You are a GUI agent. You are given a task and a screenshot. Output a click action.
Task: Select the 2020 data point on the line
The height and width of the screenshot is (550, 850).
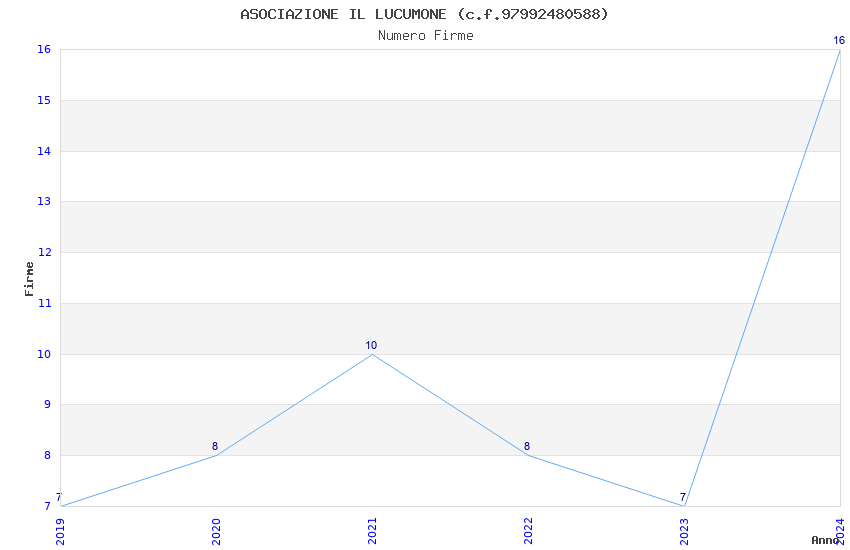(x=216, y=455)
